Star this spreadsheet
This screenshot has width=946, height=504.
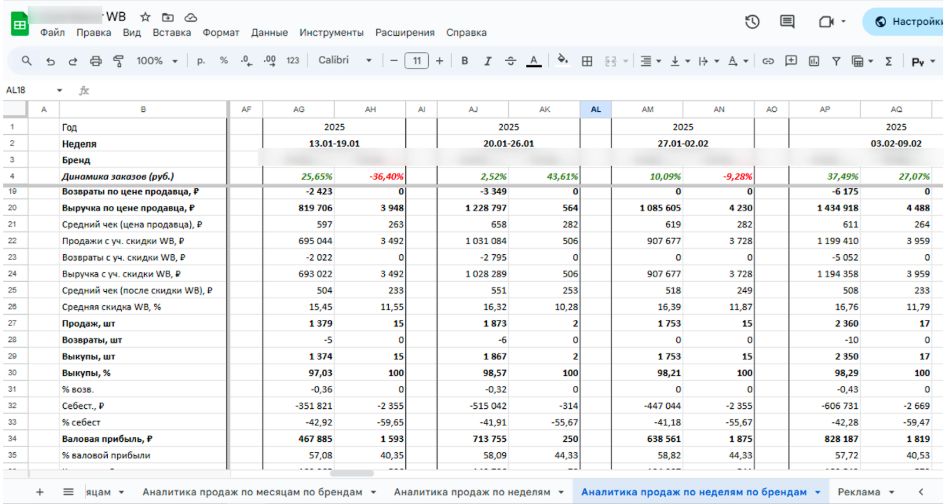[x=145, y=17]
